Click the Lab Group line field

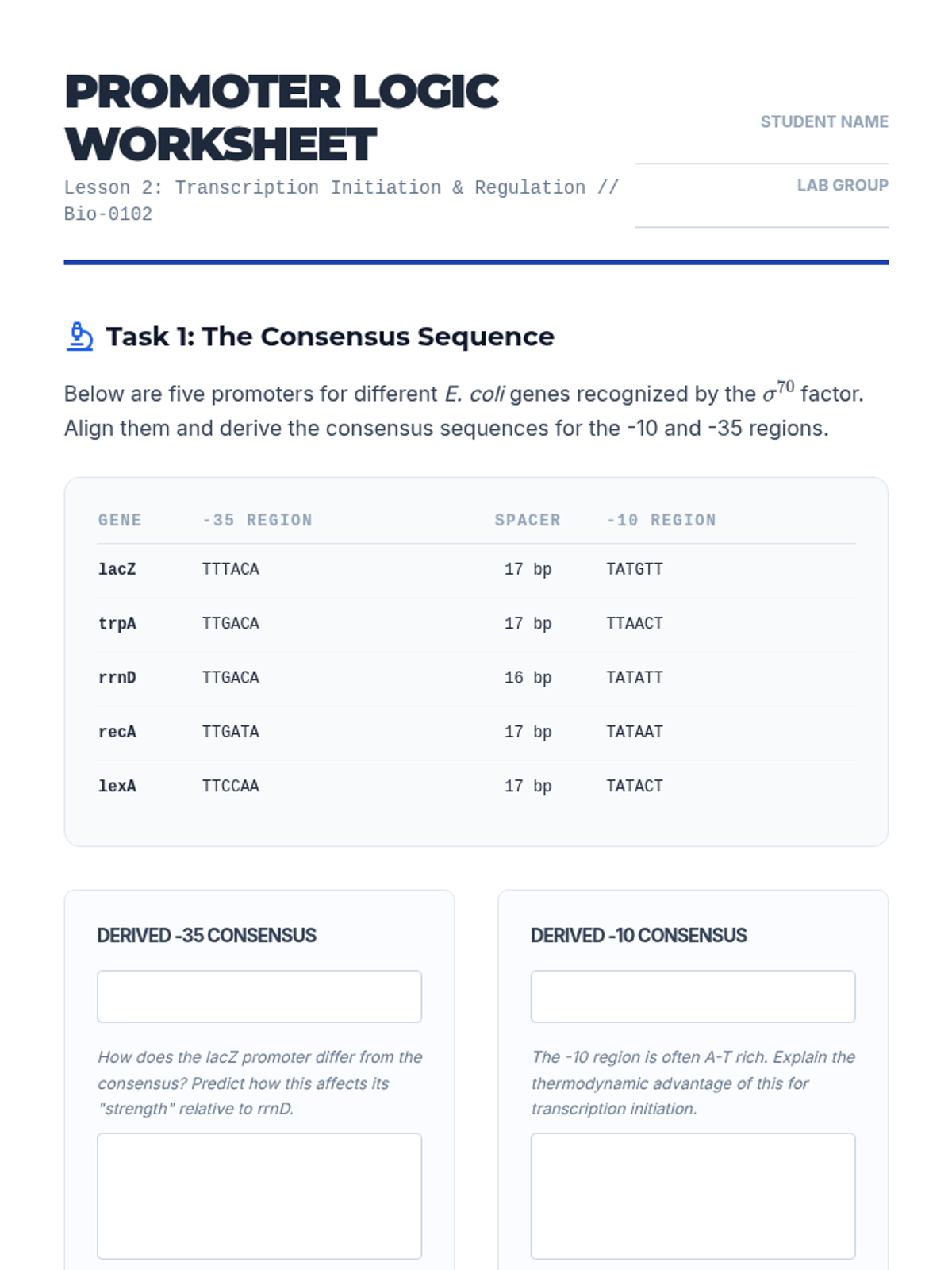pyautogui.click(x=761, y=214)
